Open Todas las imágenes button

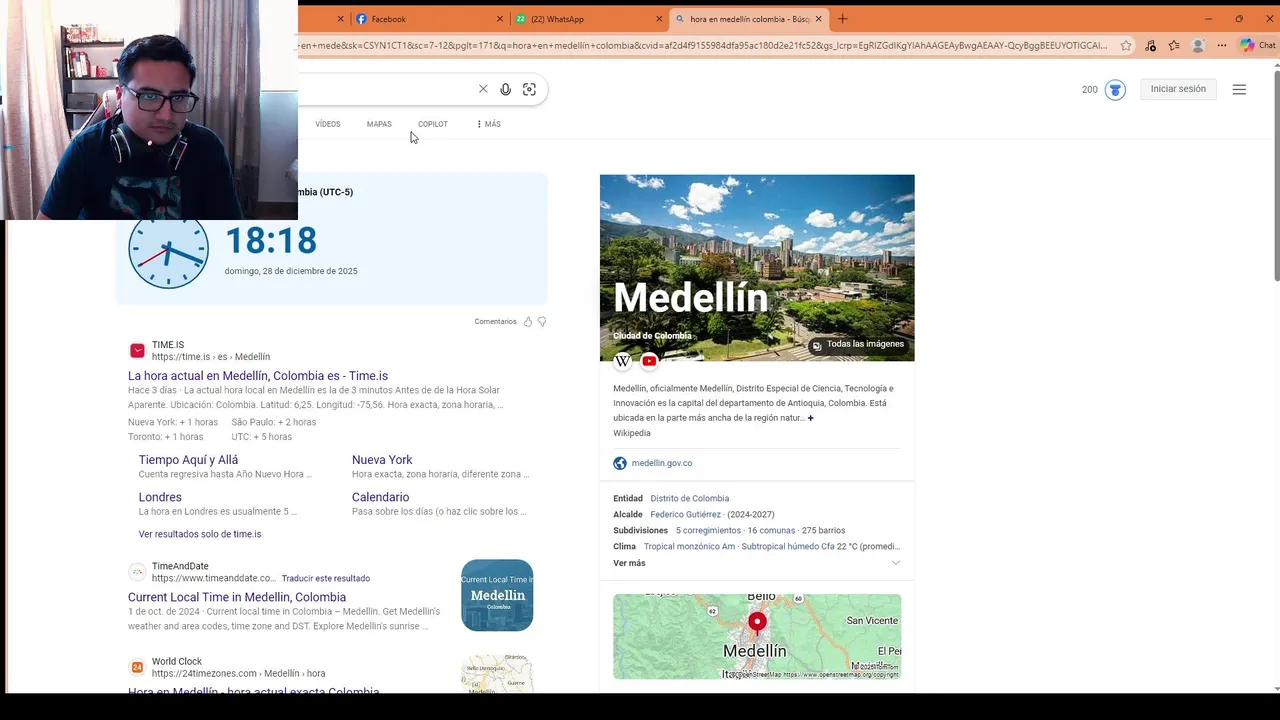pos(857,345)
